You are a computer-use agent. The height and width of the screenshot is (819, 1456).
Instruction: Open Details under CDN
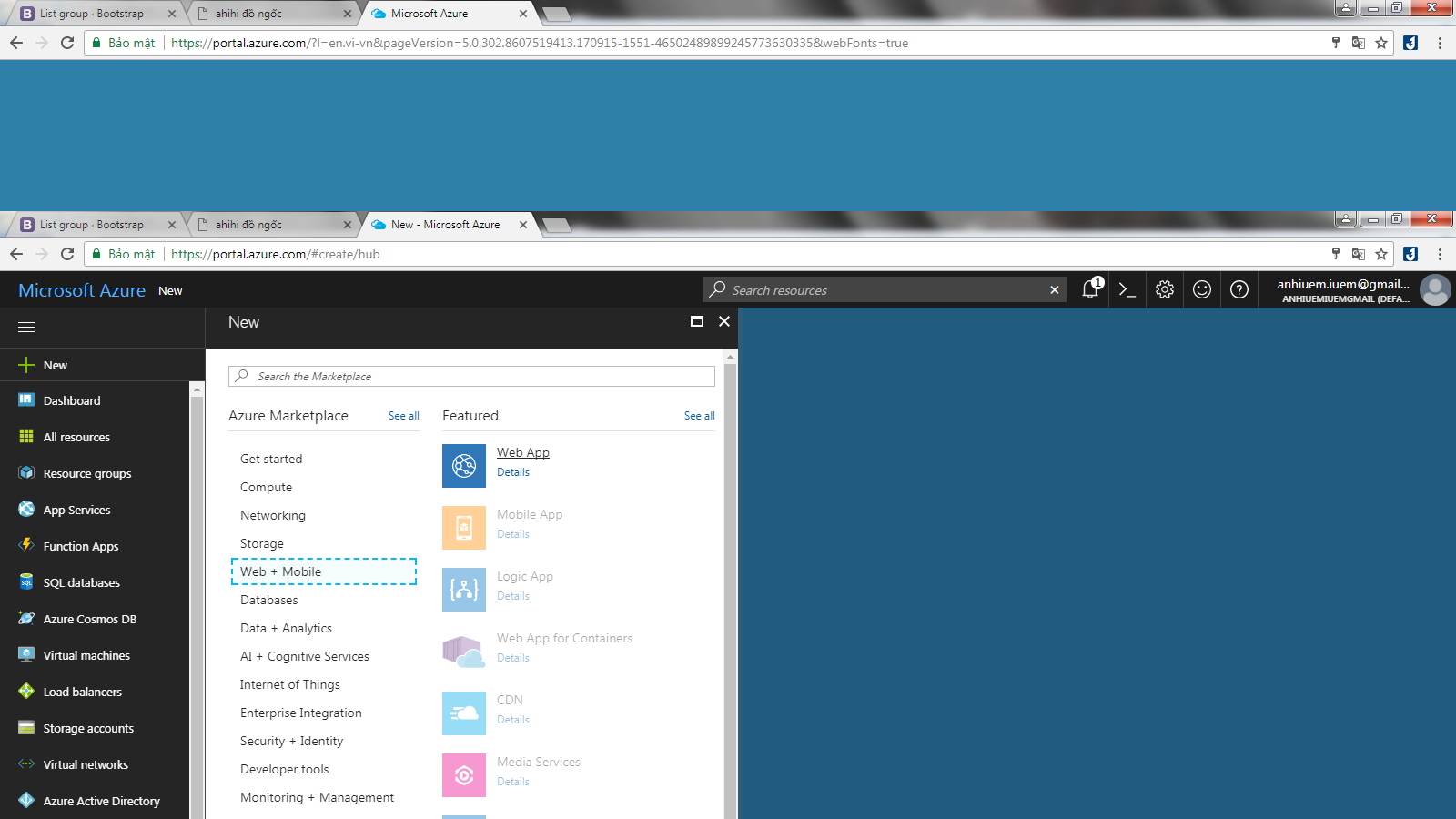[x=513, y=720]
